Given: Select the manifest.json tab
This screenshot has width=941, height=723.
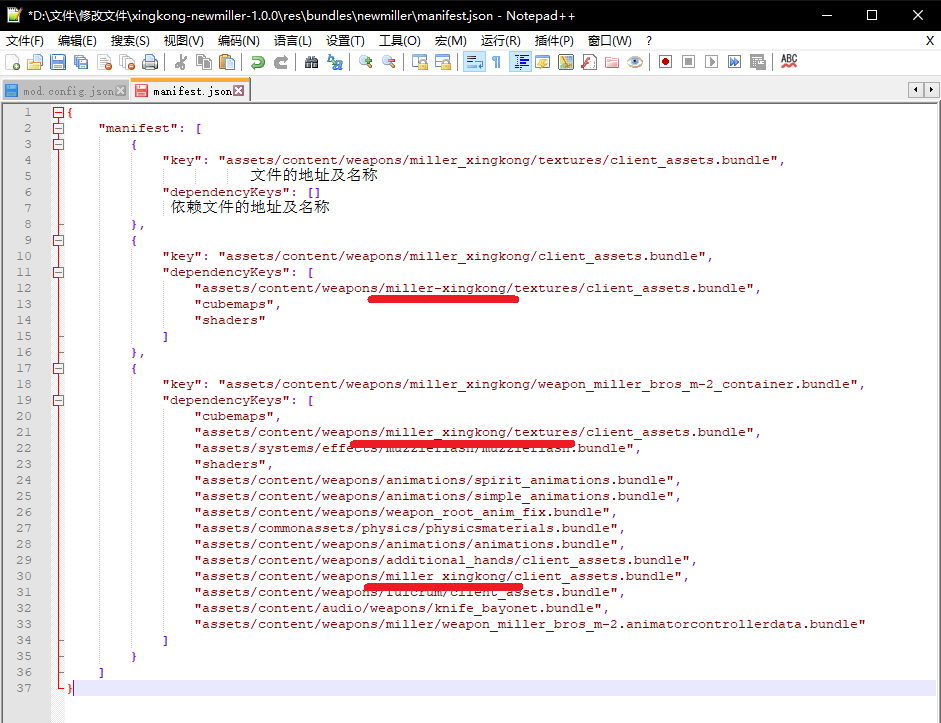Looking at the screenshot, I should [x=189, y=91].
